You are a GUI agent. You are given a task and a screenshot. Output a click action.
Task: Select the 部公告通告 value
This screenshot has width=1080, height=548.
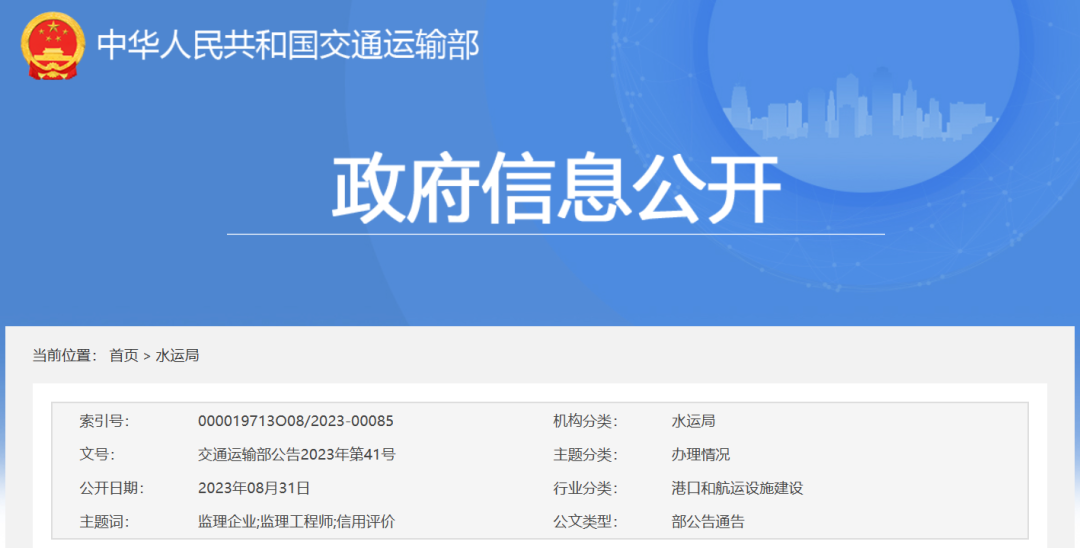(x=708, y=522)
